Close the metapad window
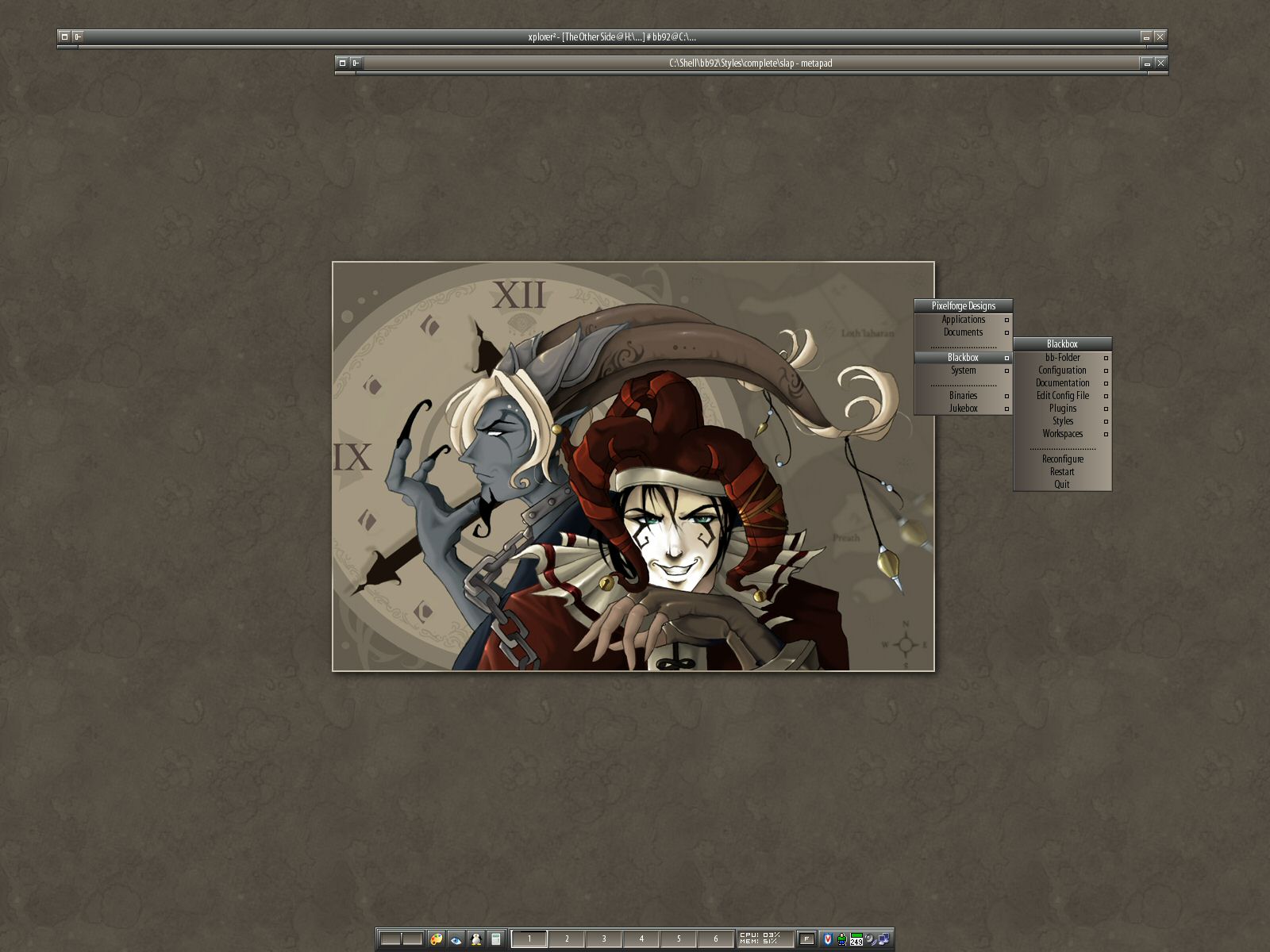Image resolution: width=1270 pixels, height=952 pixels. (1160, 63)
